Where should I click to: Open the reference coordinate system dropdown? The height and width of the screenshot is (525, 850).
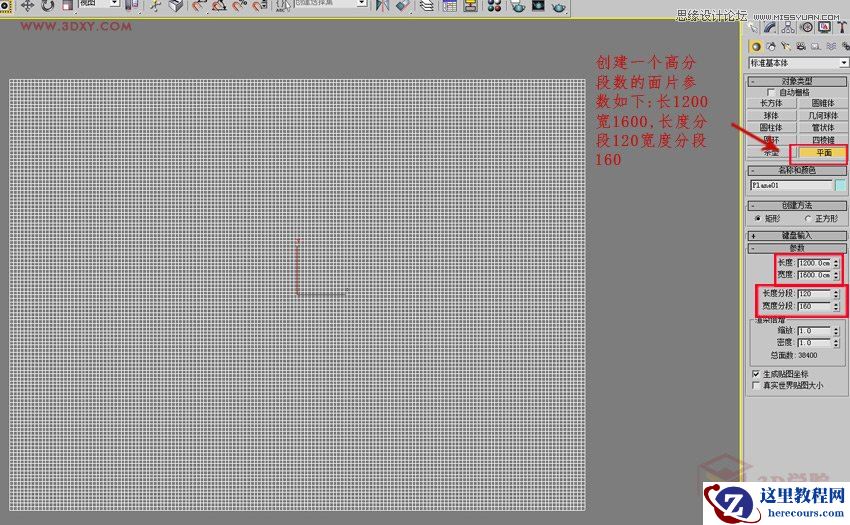[x=99, y=3]
